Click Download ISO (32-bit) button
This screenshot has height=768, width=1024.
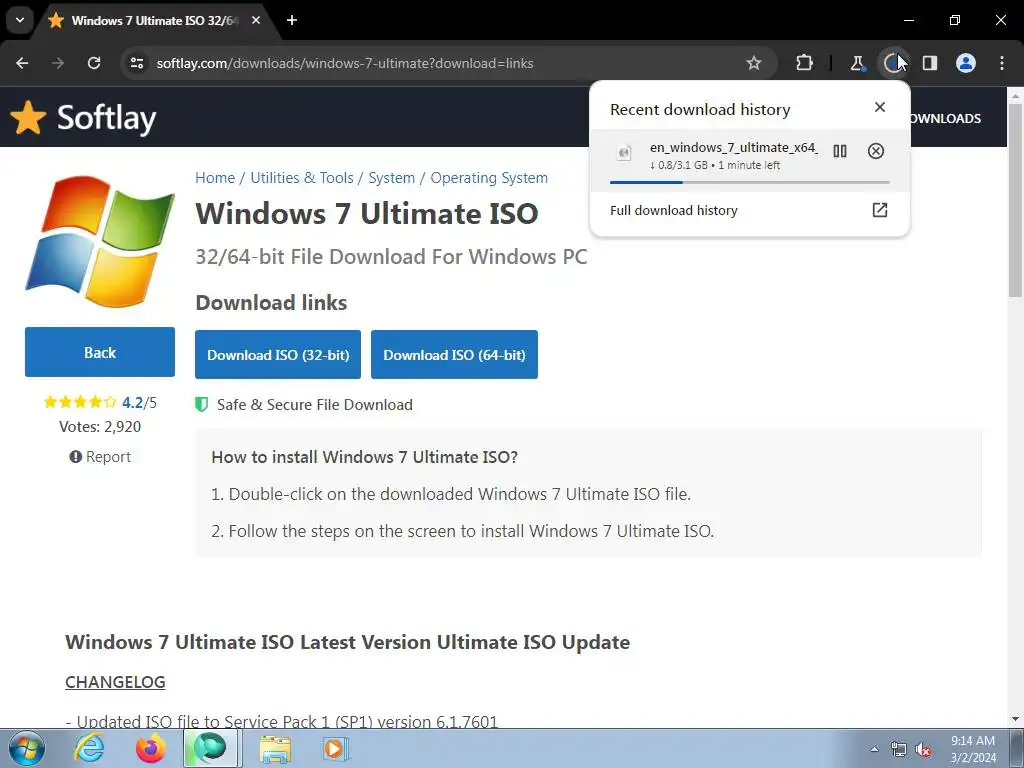pos(278,355)
